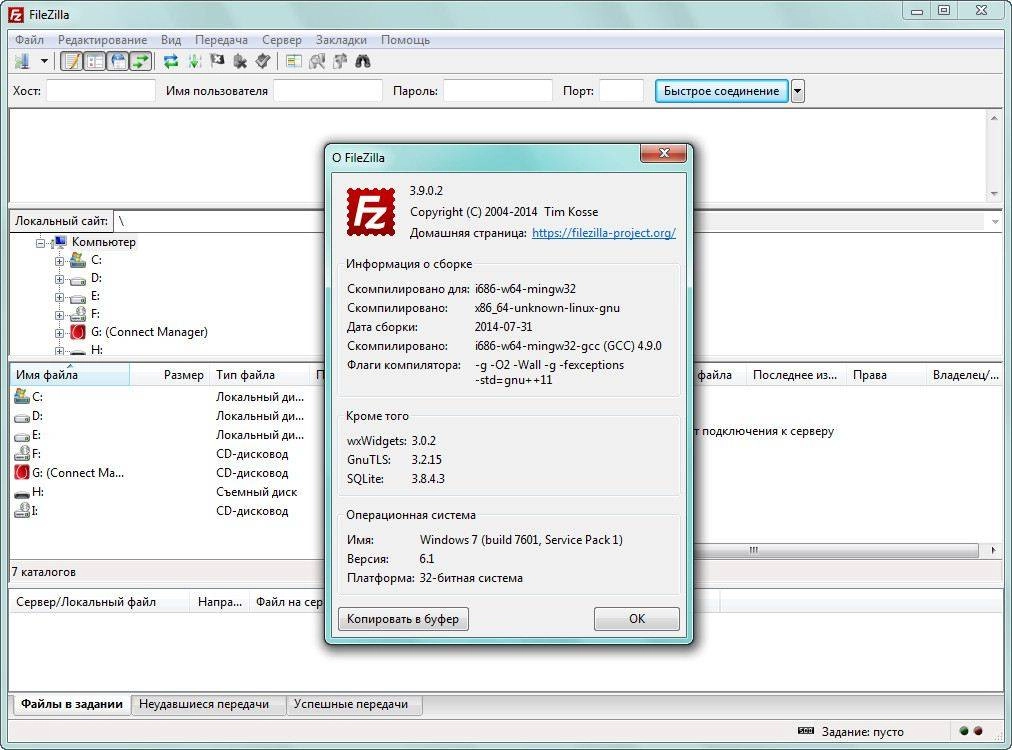Click OK in About dialog

pyautogui.click(x=636, y=619)
